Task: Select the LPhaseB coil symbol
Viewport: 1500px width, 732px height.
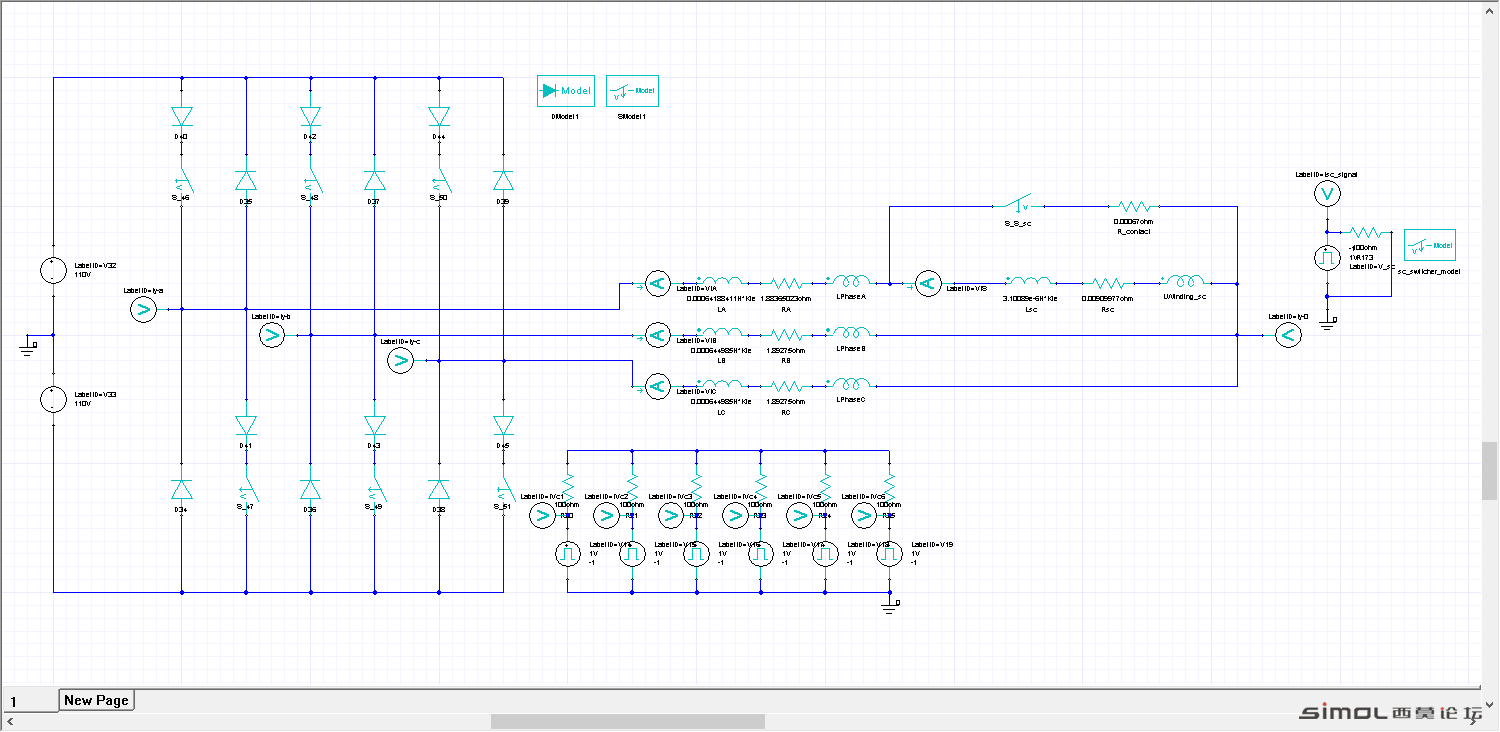Action: coord(850,332)
